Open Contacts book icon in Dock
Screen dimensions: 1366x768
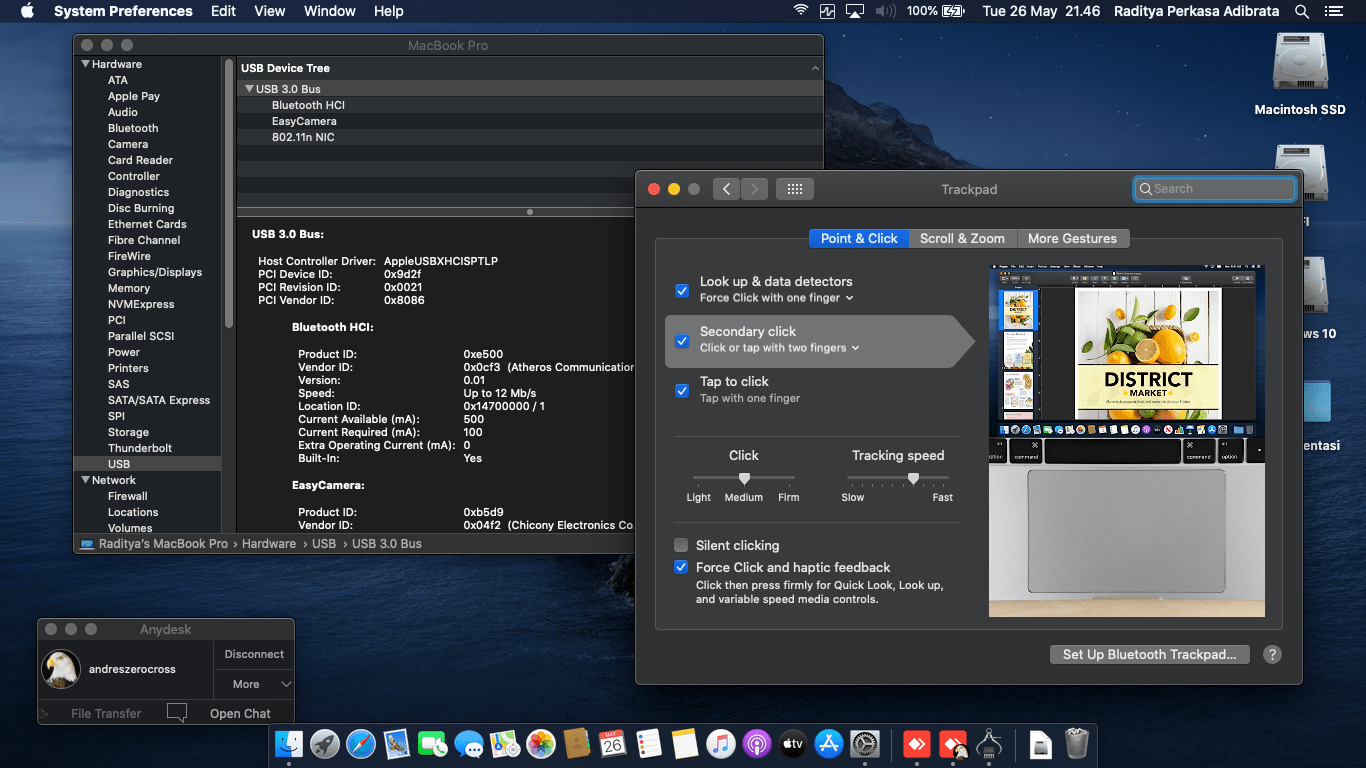click(x=577, y=744)
